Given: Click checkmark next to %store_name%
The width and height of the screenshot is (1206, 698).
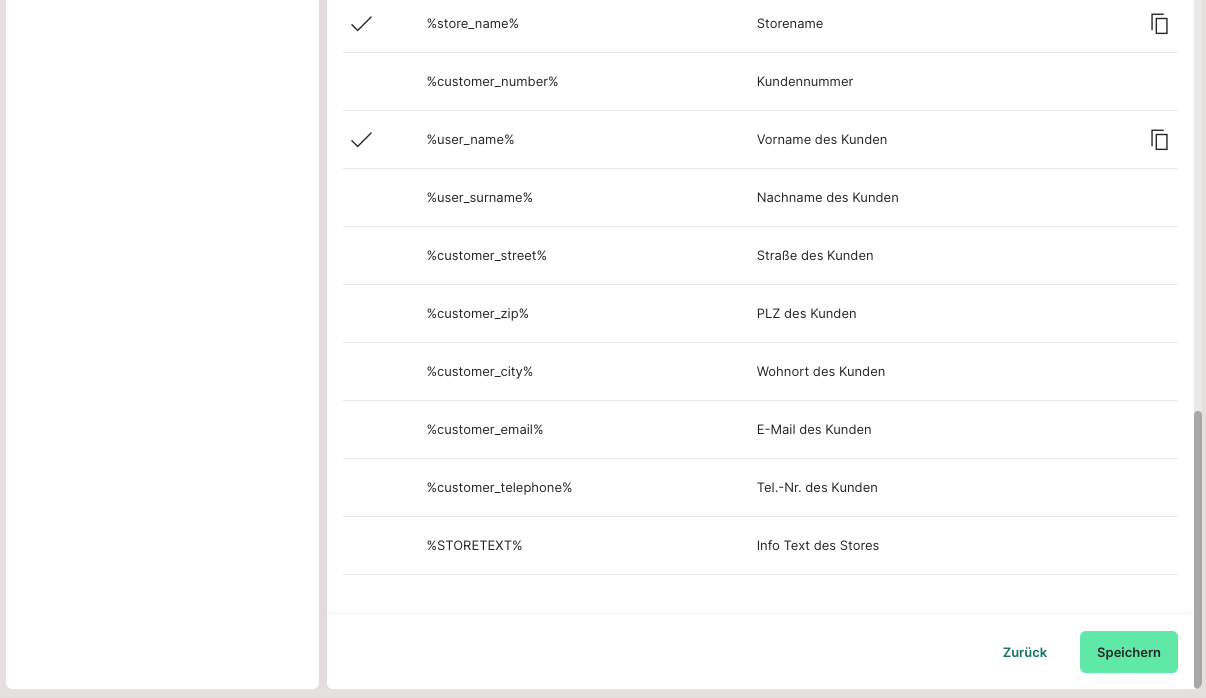Looking at the screenshot, I should (361, 24).
